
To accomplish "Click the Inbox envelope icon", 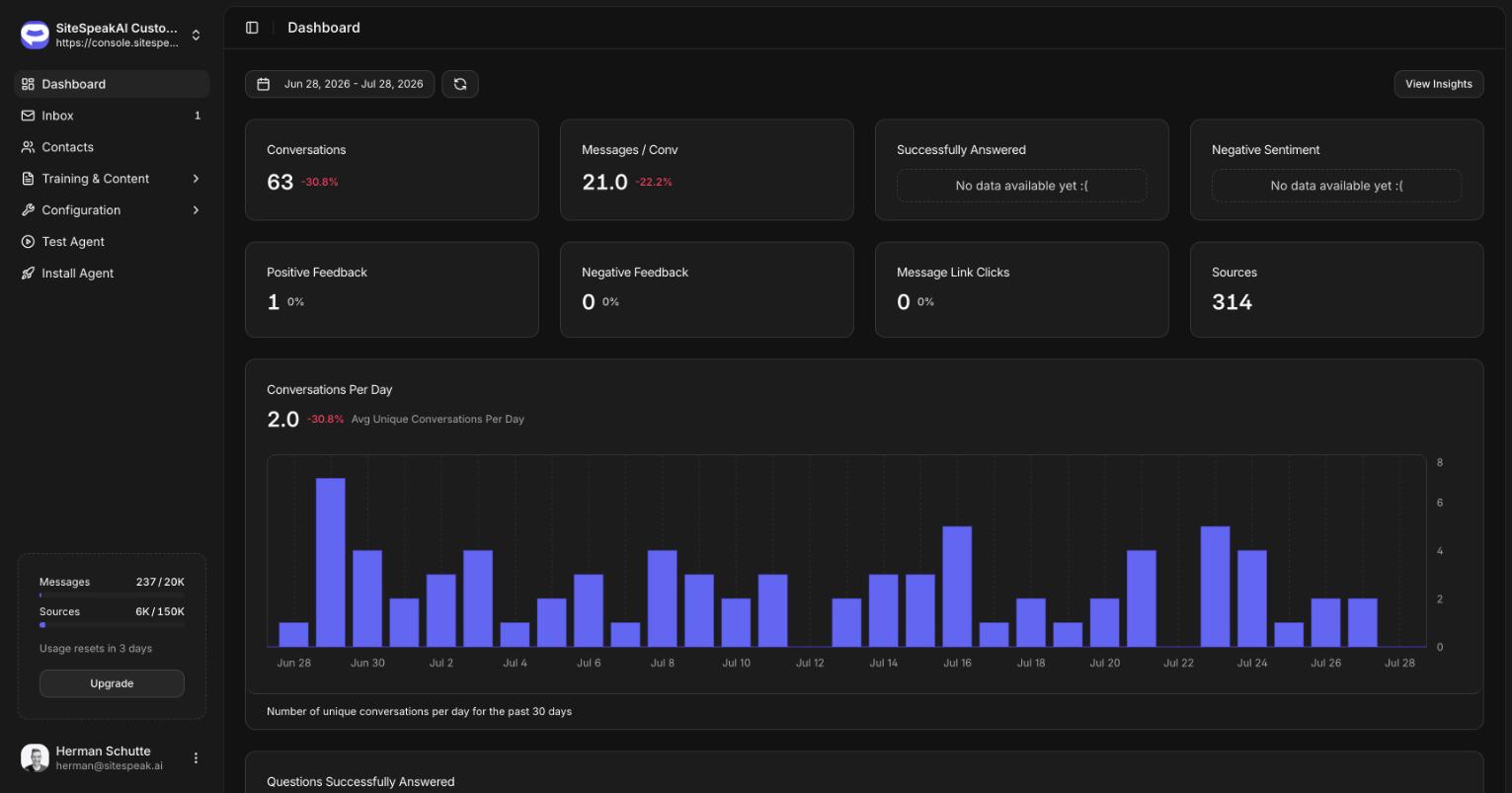I will [x=28, y=116].
